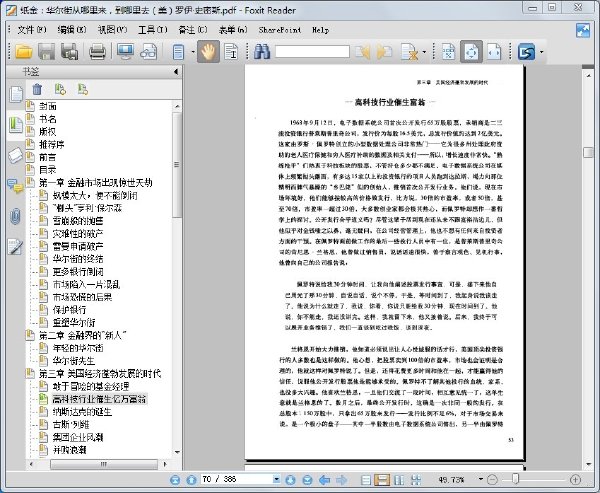Open the 表单 menu
This screenshot has height=493, width=600.
coord(233,30)
